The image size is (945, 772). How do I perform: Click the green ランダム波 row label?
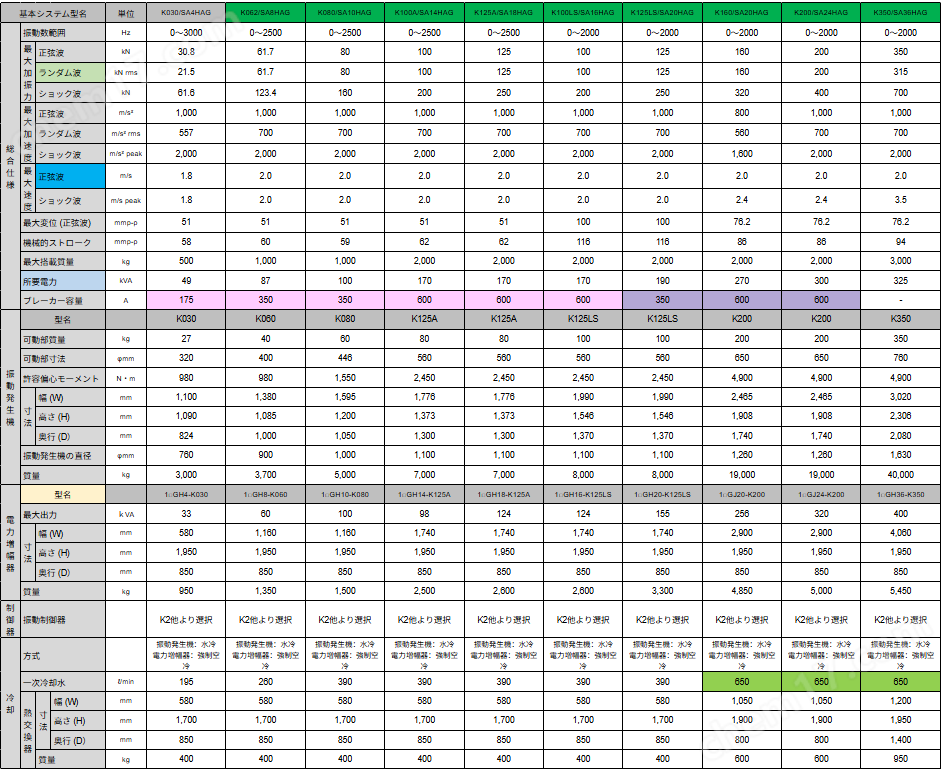(71, 72)
